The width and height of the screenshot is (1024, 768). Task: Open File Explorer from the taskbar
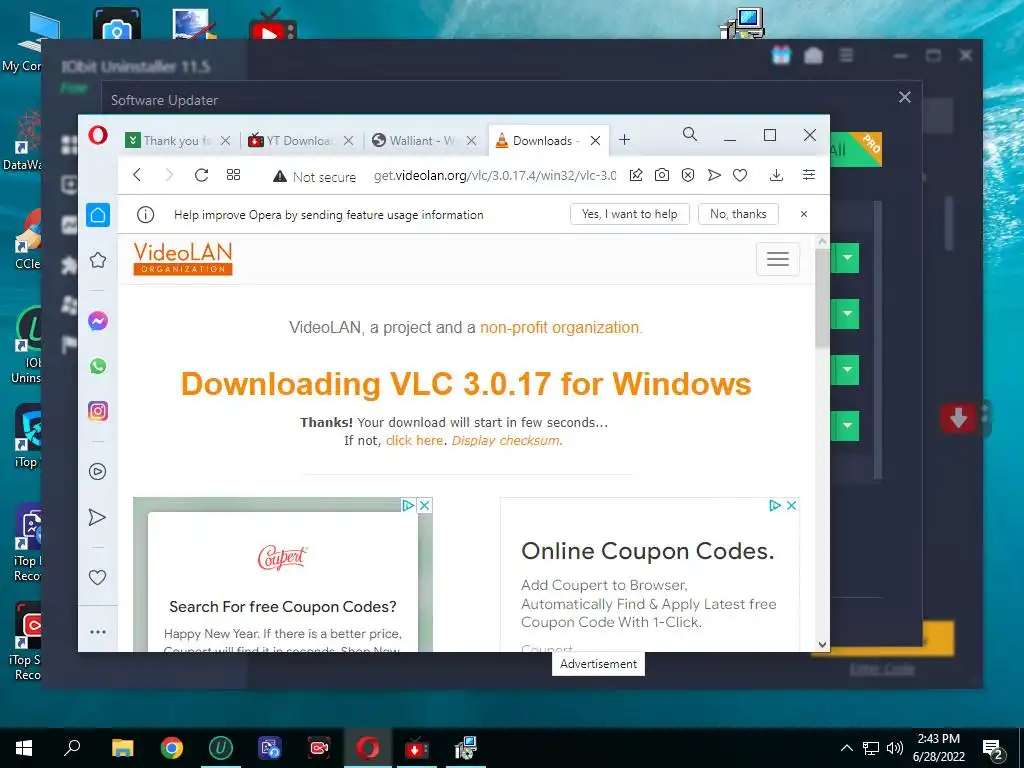point(122,748)
